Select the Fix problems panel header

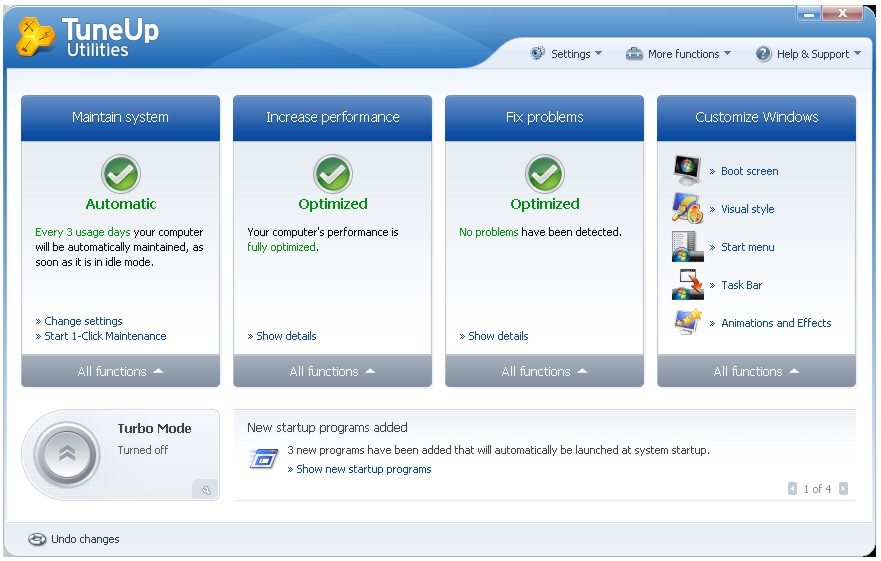coord(544,117)
